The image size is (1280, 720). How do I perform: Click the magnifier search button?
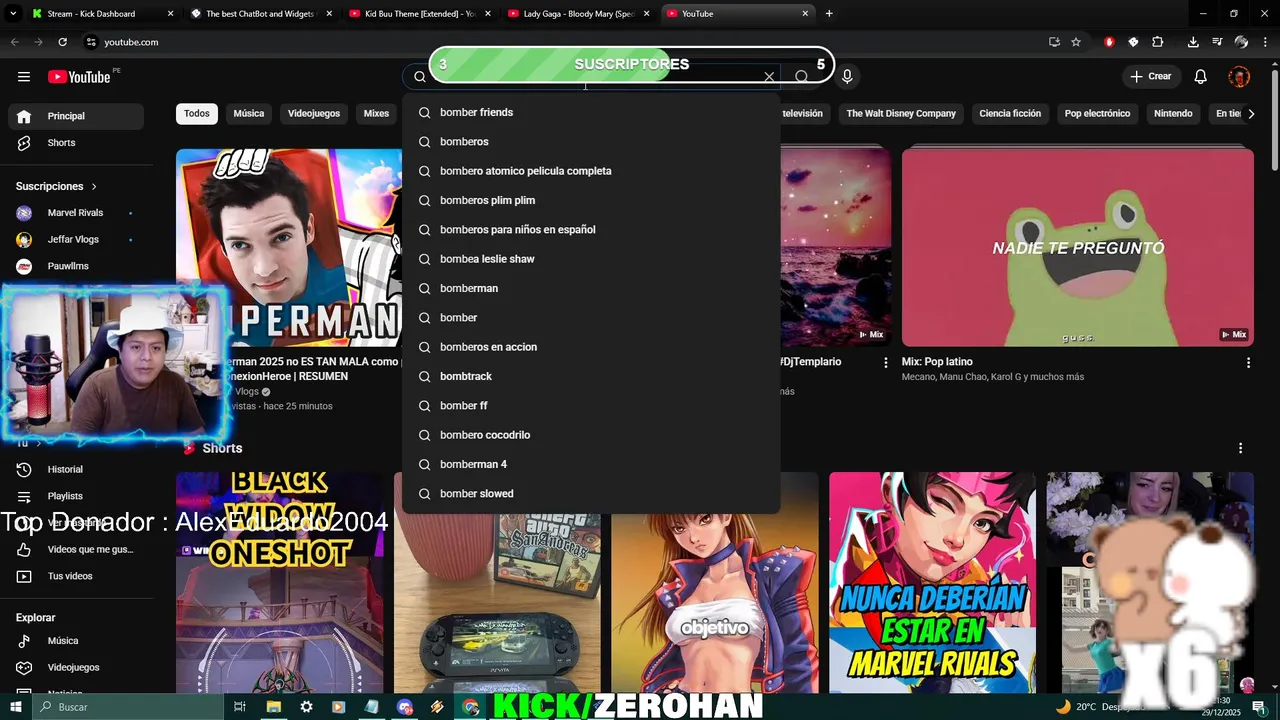click(801, 77)
